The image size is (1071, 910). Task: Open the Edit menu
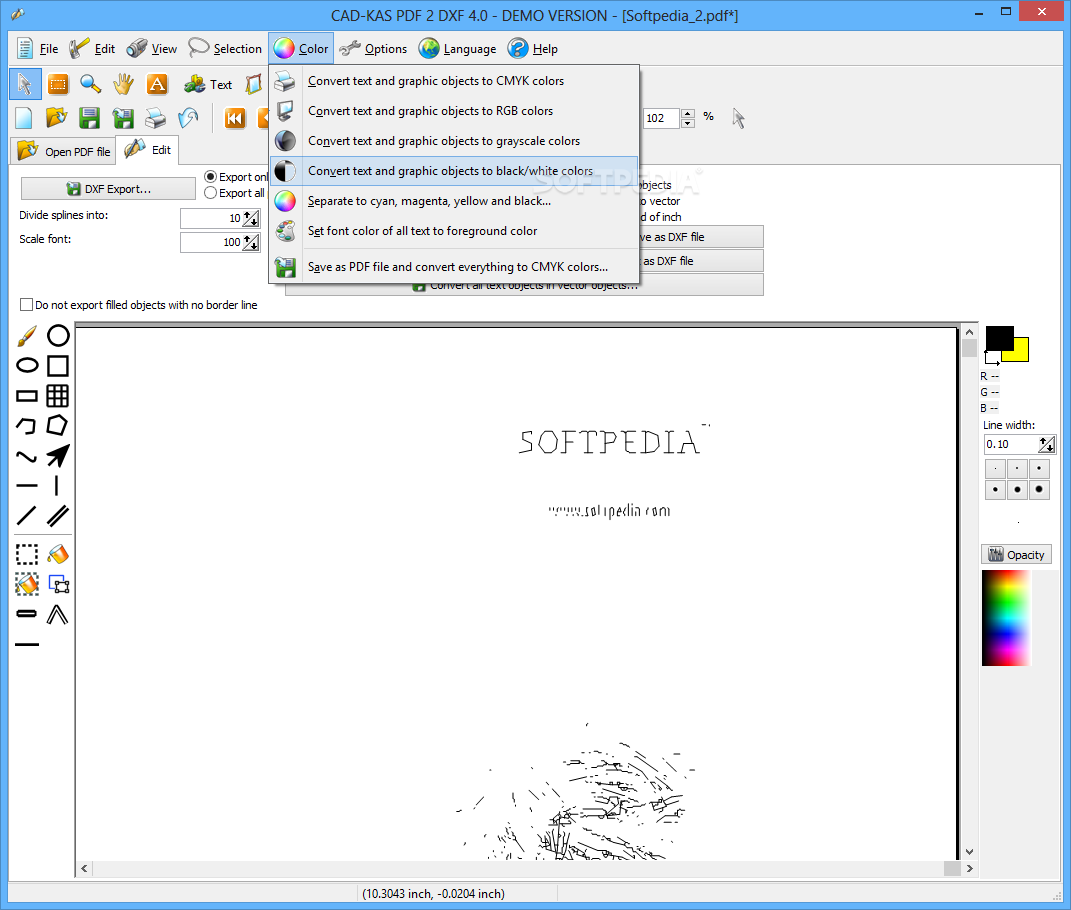pos(92,49)
